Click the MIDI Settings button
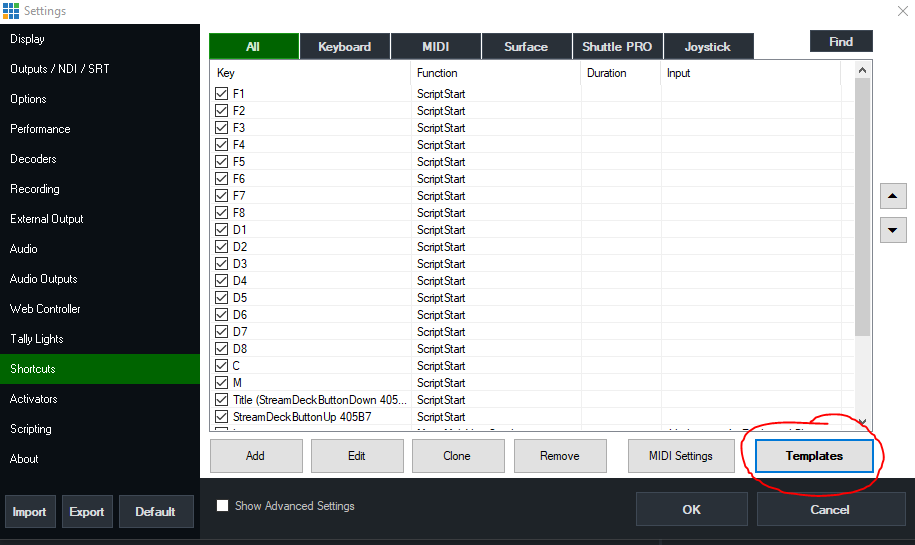 [x=680, y=456]
